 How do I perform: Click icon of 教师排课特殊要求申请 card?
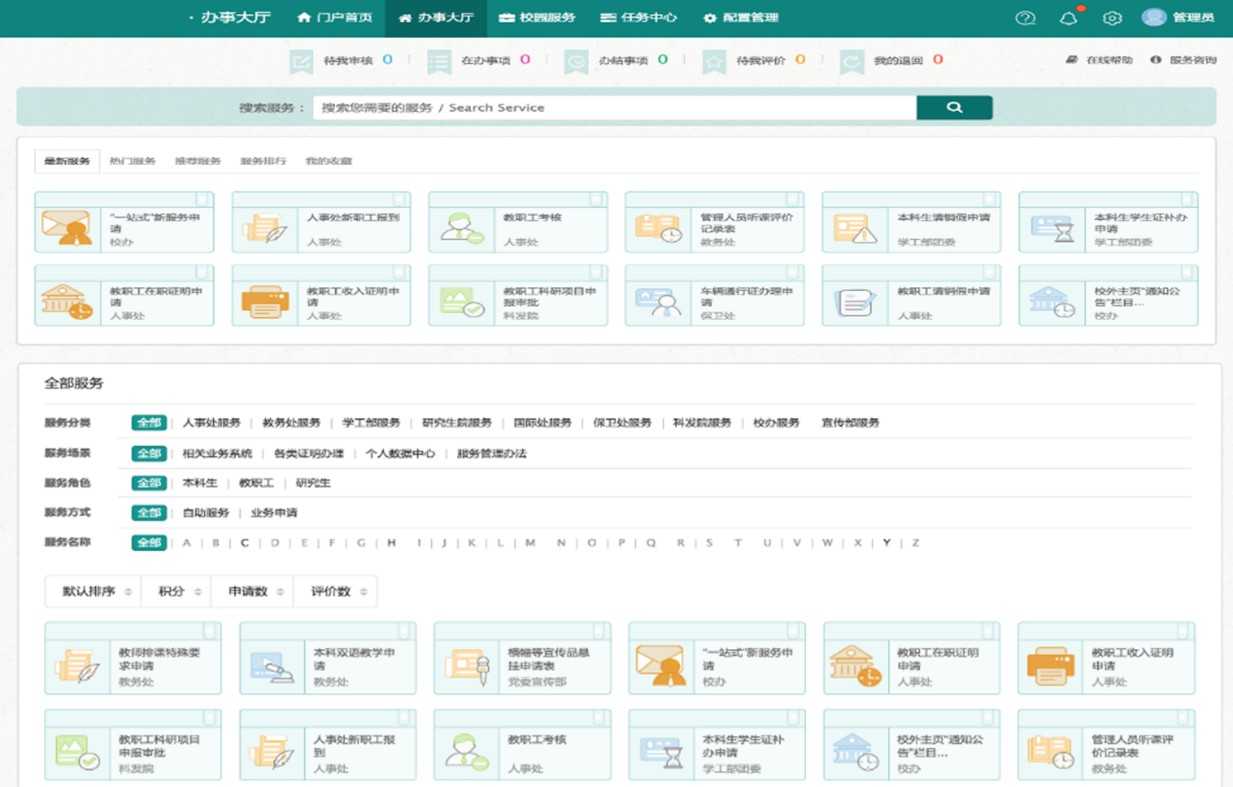pyautogui.click(x=77, y=665)
